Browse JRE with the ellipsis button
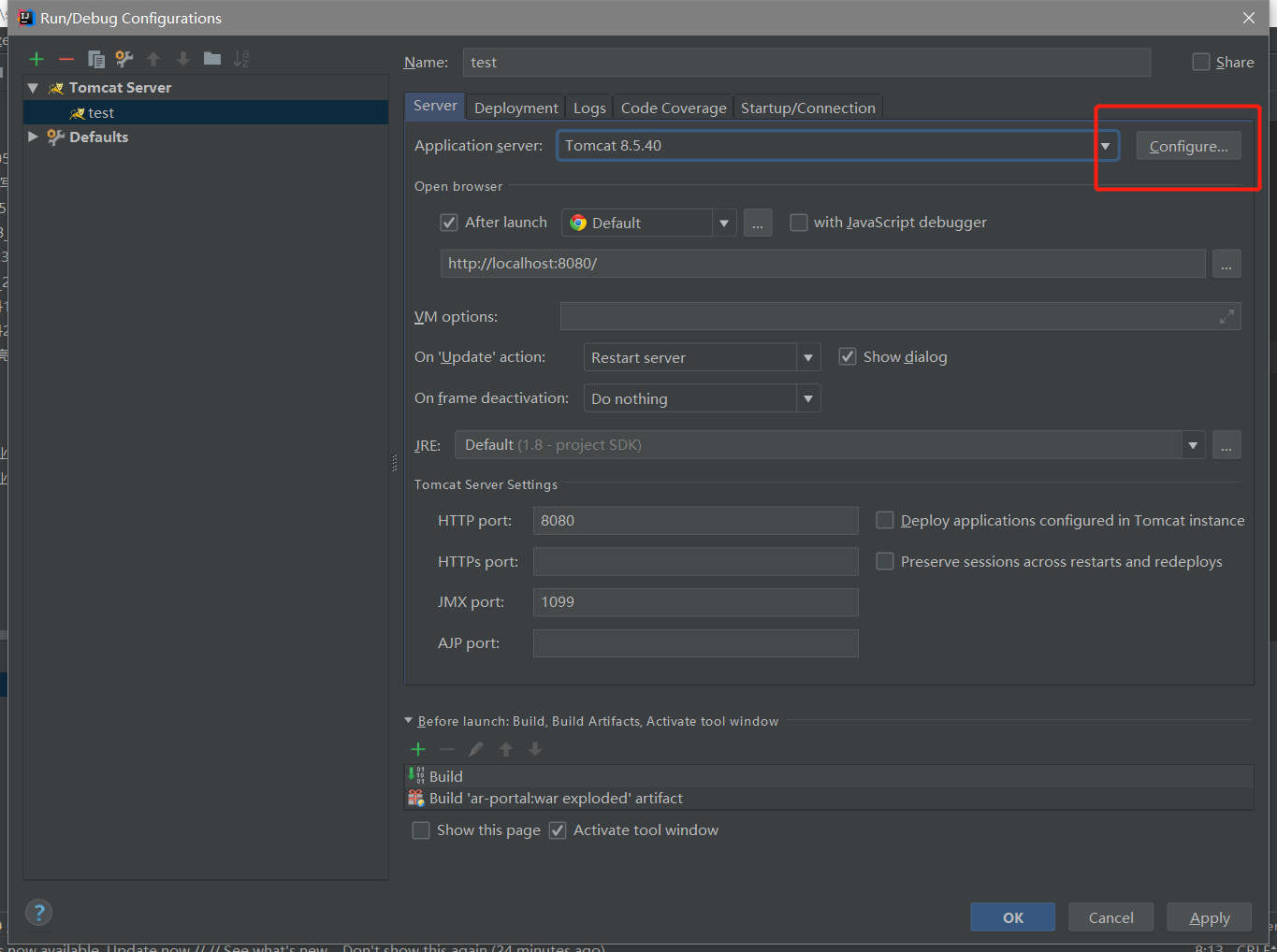 [1226, 445]
